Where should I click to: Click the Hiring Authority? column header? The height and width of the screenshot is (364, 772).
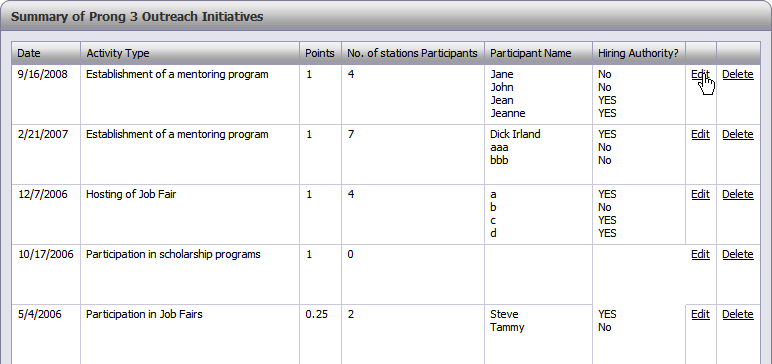(x=639, y=53)
